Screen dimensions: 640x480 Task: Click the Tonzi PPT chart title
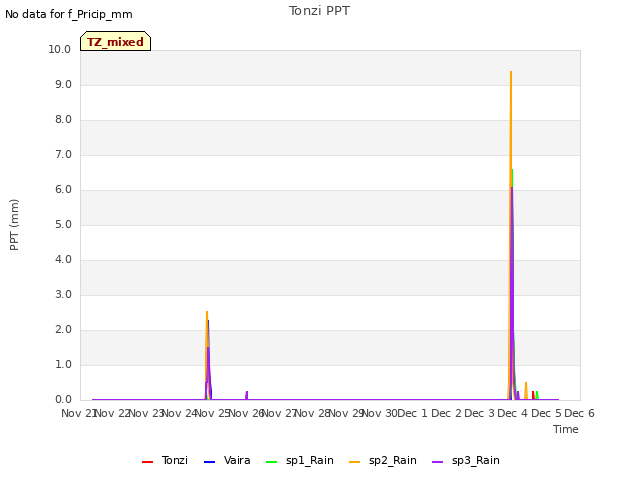[x=319, y=11]
